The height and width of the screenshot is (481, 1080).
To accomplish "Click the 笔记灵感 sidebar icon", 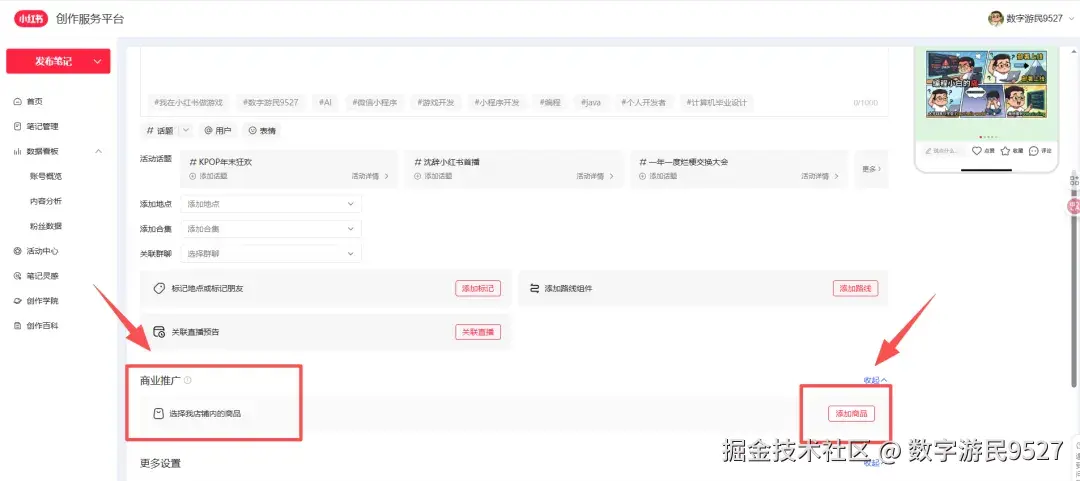I will (x=18, y=276).
